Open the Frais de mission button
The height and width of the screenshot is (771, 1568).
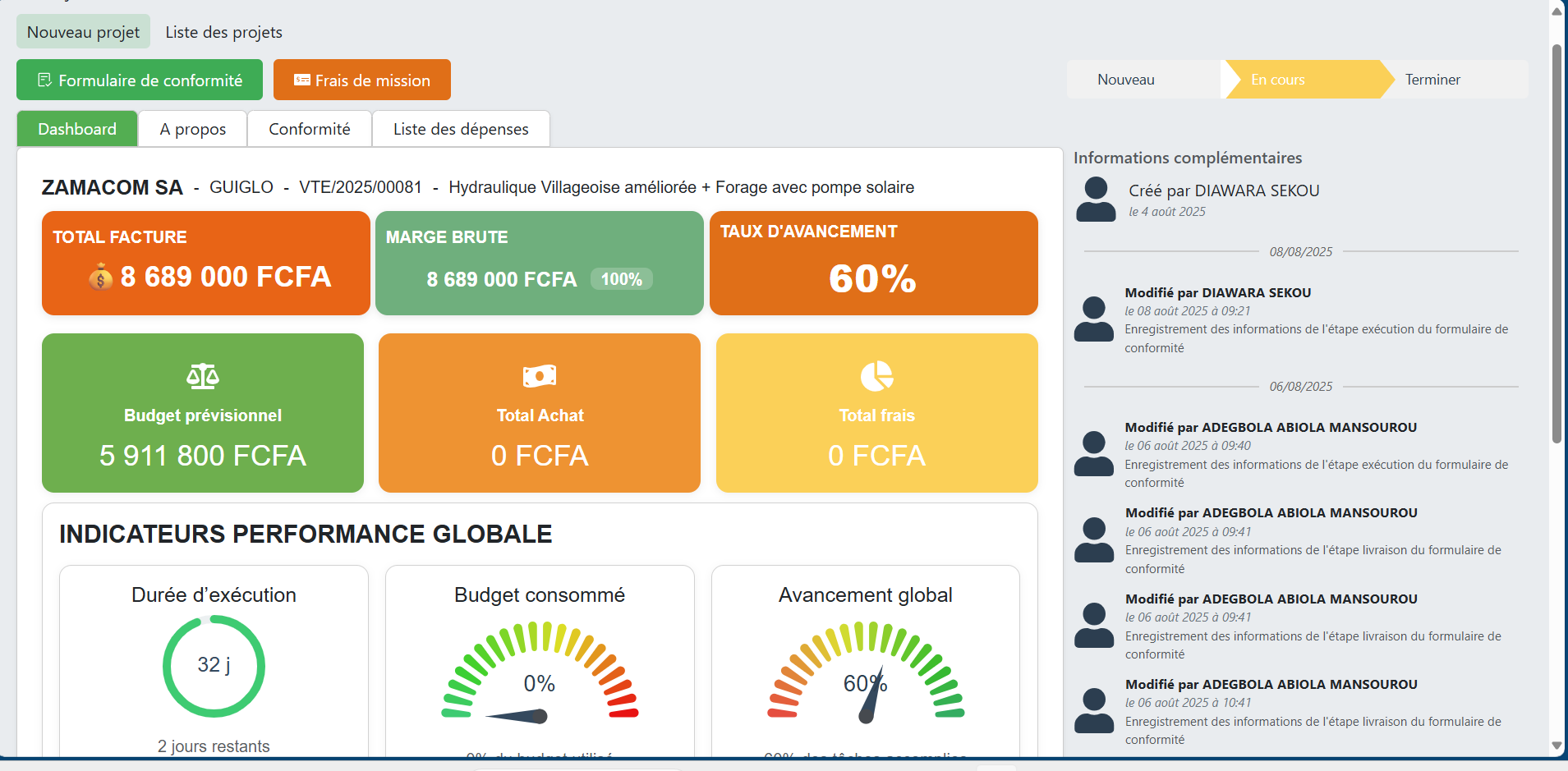click(x=361, y=80)
